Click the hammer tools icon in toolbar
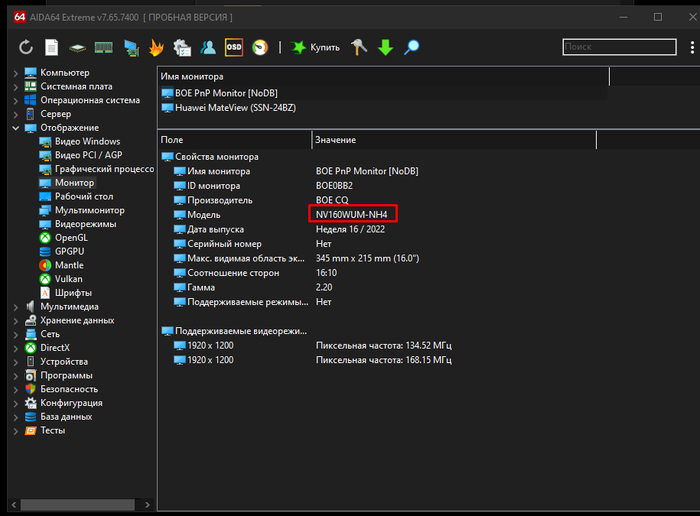This screenshot has height=516, width=700. 360,47
